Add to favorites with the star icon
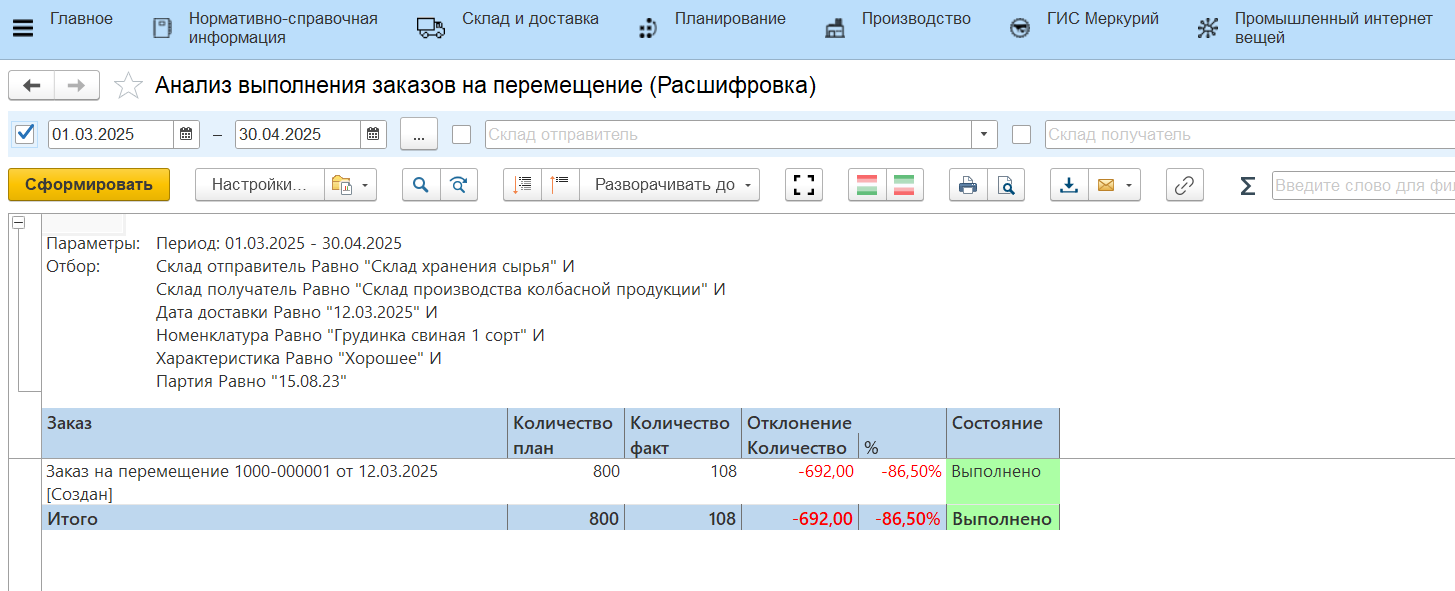Viewport: 1455px width, 591px height. click(x=128, y=86)
